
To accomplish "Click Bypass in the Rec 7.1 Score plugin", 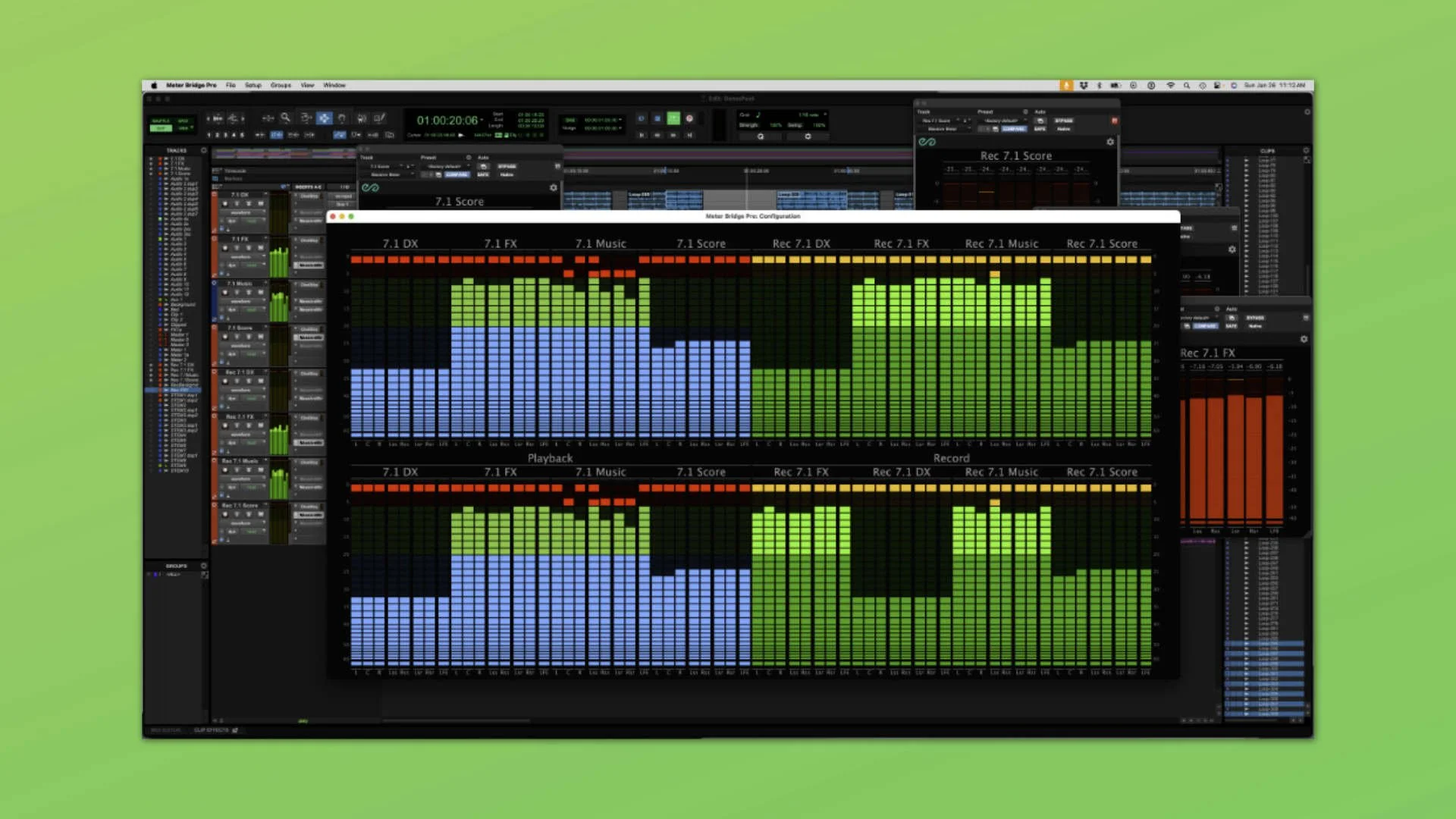I will (1063, 121).
